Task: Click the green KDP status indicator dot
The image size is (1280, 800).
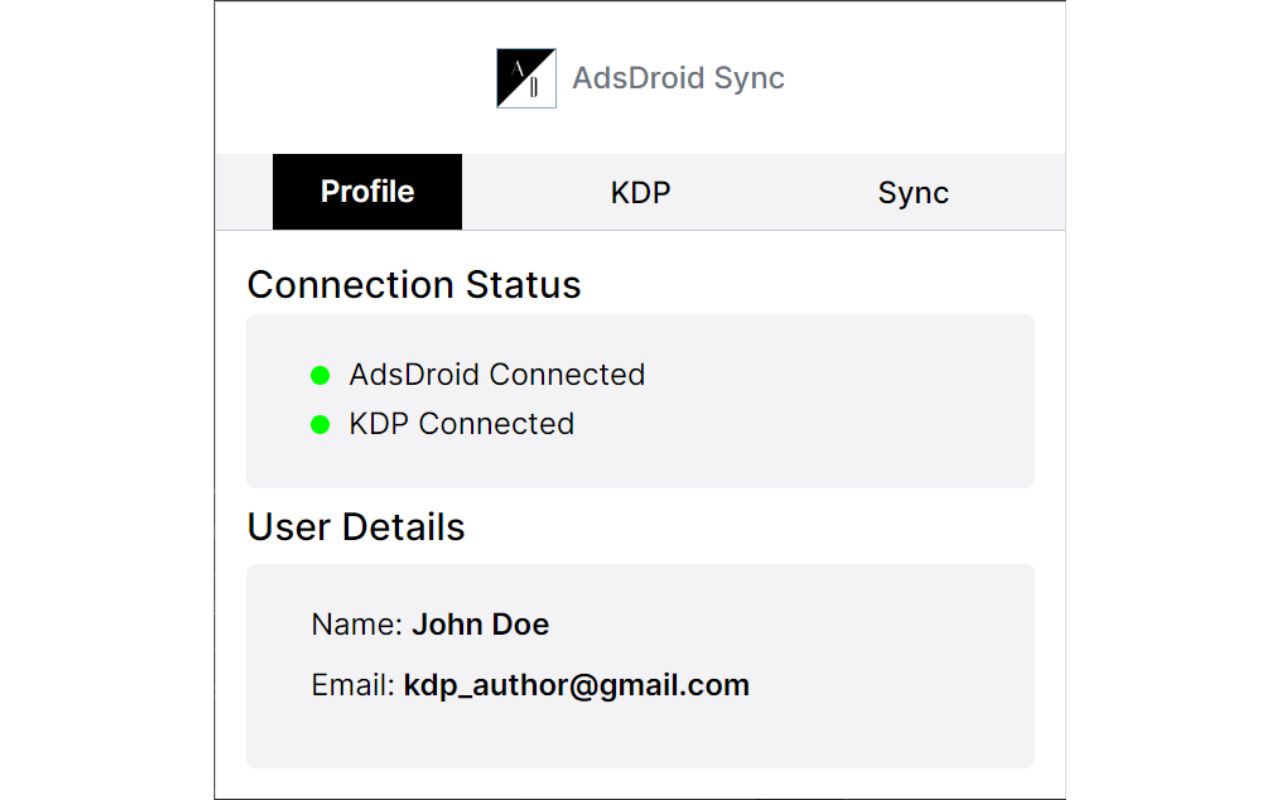Action: click(319, 423)
